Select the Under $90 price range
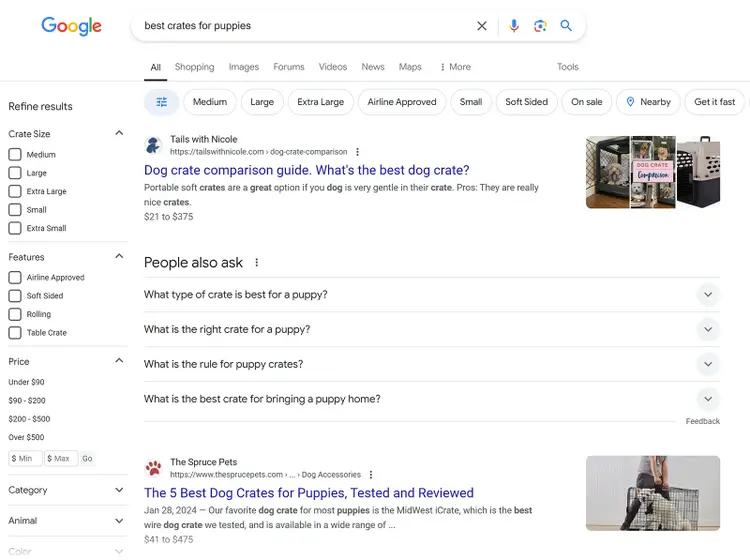The height and width of the screenshot is (560, 750). coord(26,382)
